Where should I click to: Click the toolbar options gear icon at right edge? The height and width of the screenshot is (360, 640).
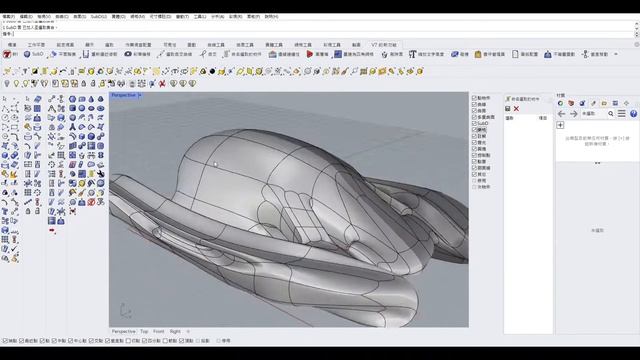coord(637,44)
